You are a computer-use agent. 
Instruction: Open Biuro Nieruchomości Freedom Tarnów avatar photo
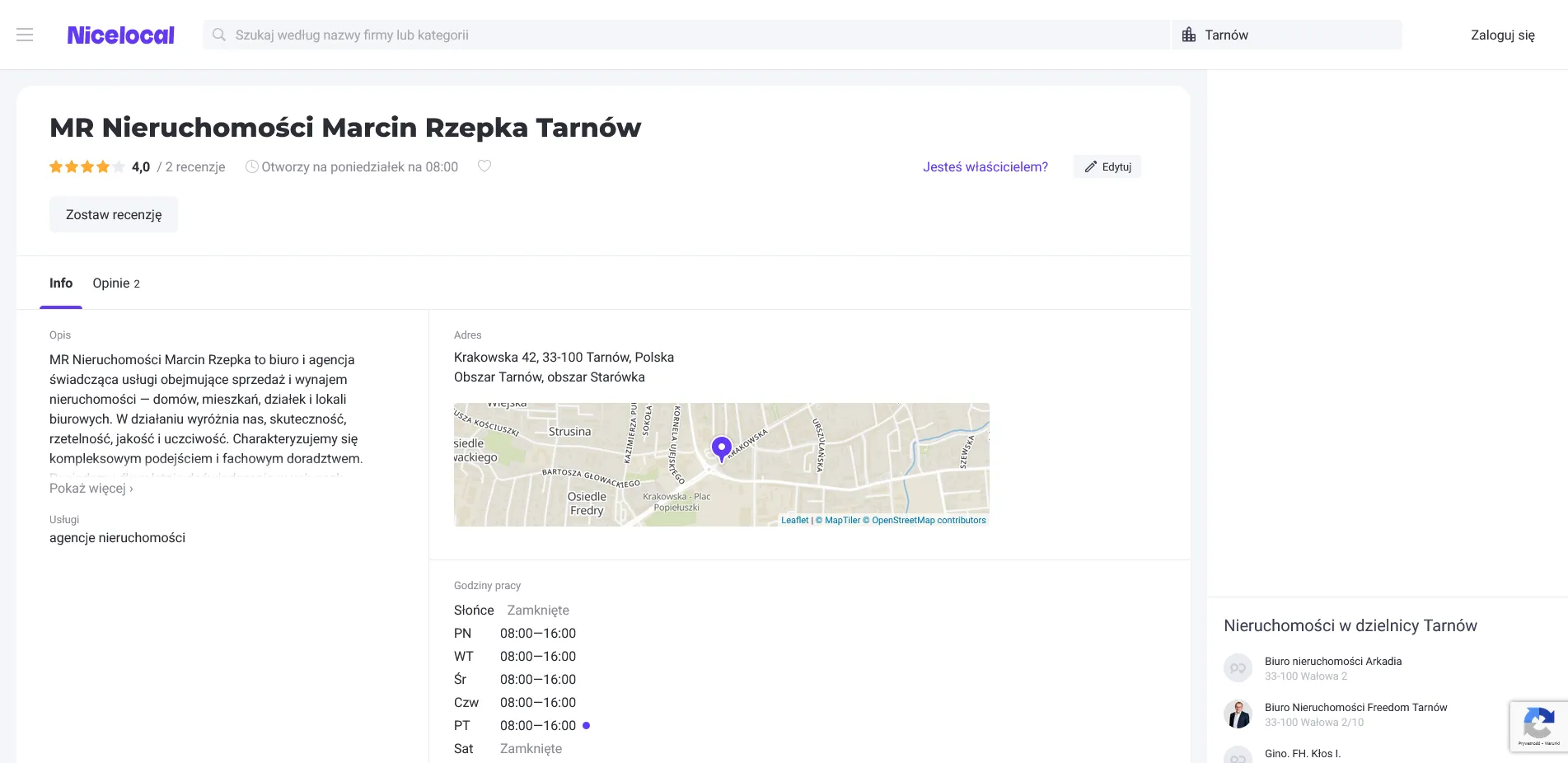[x=1238, y=714]
